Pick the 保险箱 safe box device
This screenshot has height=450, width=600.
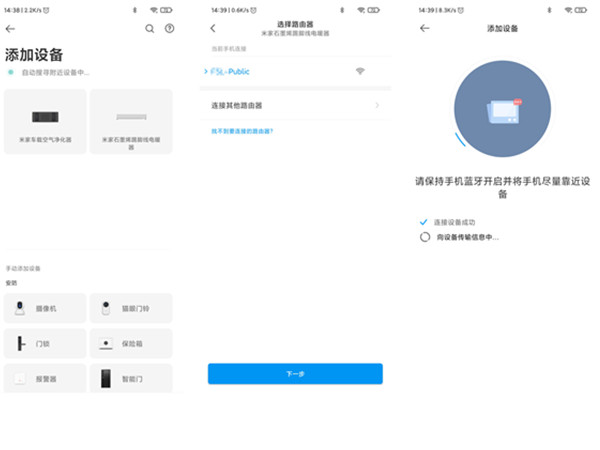pos(105,343)
